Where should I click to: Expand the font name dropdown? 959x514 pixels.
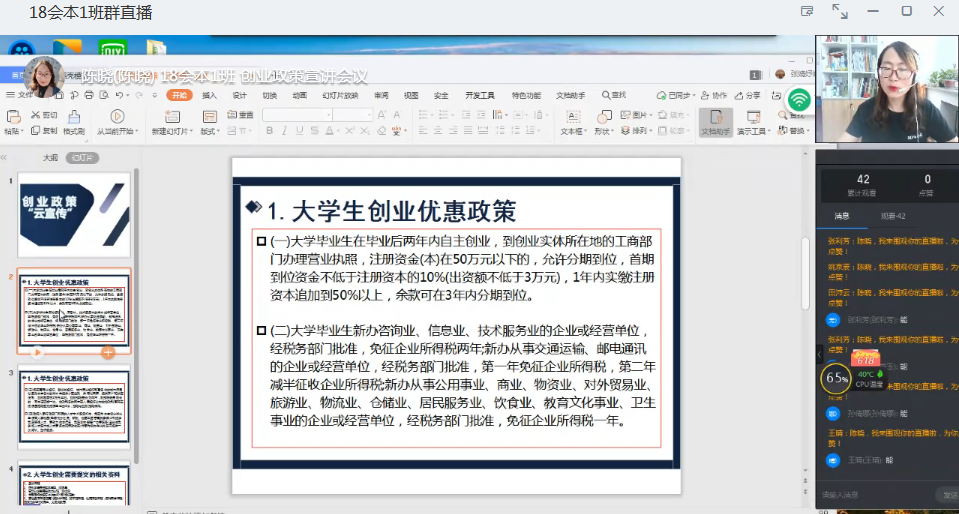[x=327, y=115]
